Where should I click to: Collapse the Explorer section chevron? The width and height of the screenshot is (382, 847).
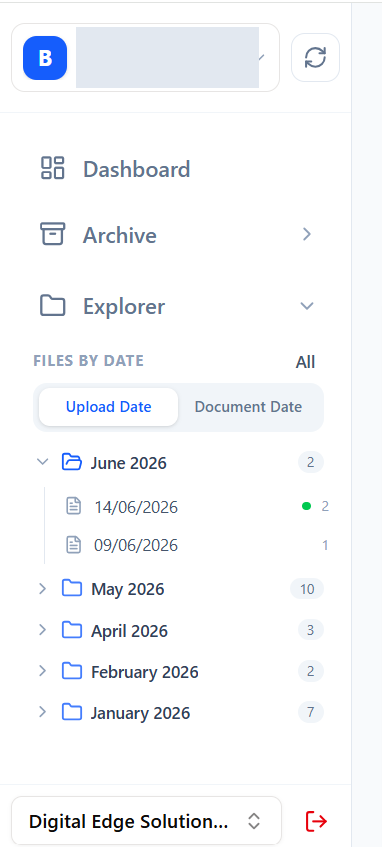[307, 306]
